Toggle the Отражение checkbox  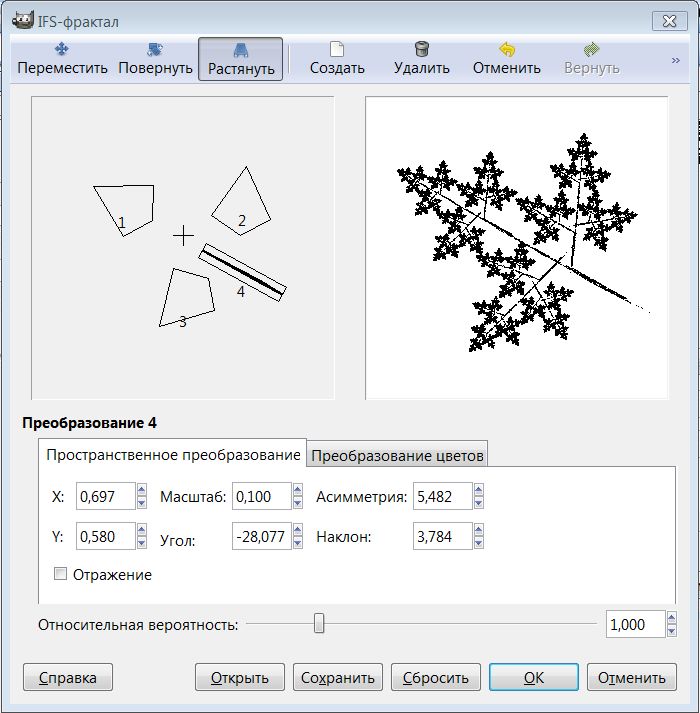pos(60,573)
